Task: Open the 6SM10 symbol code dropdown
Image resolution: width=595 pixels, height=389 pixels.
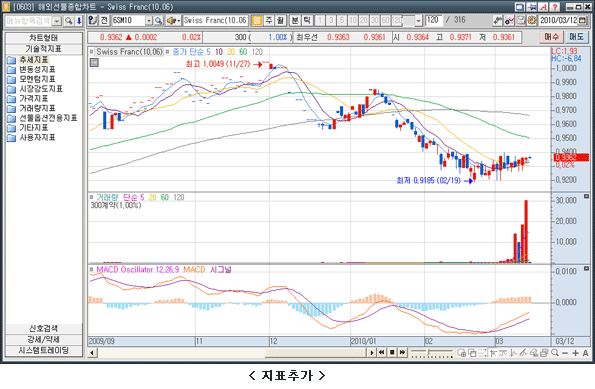Action: point(148,20)
